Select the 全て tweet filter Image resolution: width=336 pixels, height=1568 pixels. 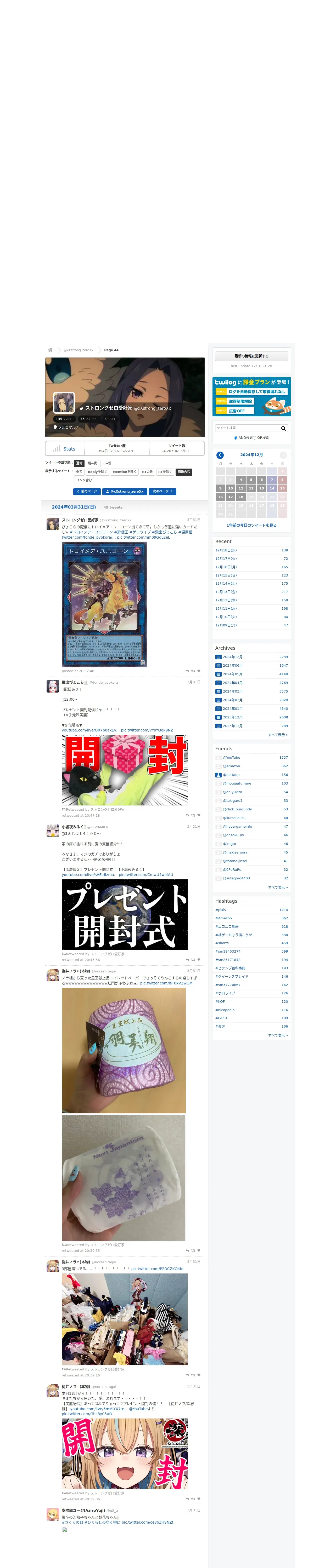(79, 472)
